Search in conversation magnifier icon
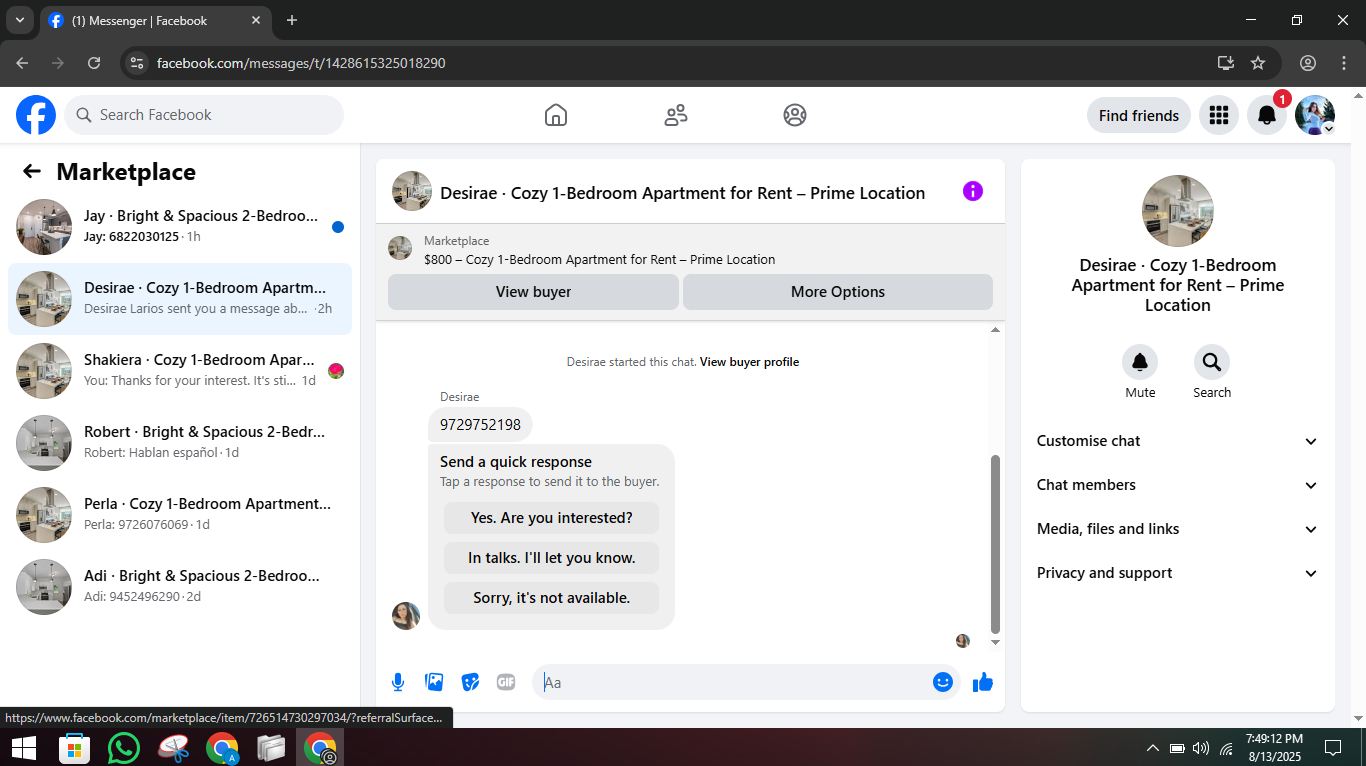This screenshot has height=766, width=1366. click(1212, 362)
